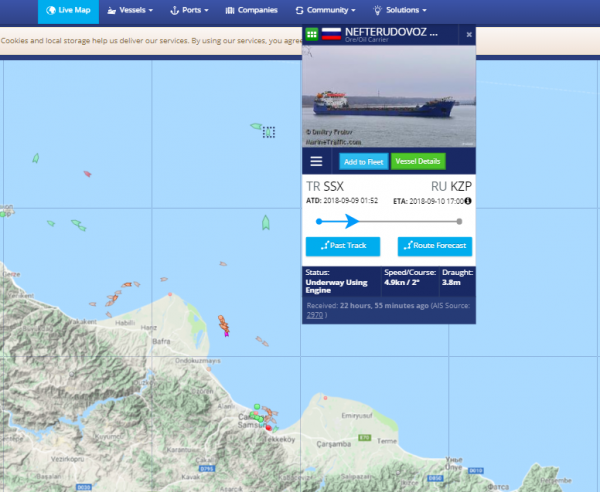The width and height of the screenshot is (600, 492).
Task: Expand the Ports dropdown menu
Action: point(190,11)
